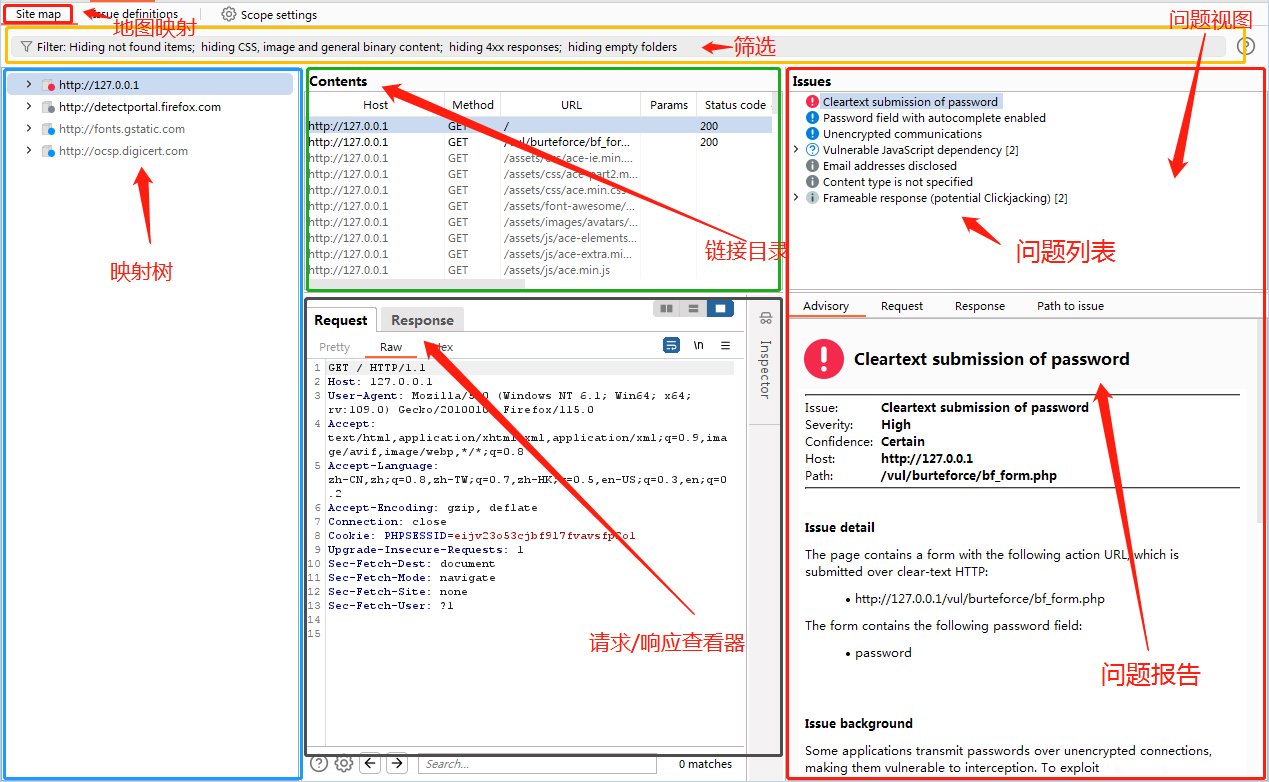Switch to side-by-side request/response layout
Image resolution: width=1269 pixels, height=782 pixels.
coord(666,309)
